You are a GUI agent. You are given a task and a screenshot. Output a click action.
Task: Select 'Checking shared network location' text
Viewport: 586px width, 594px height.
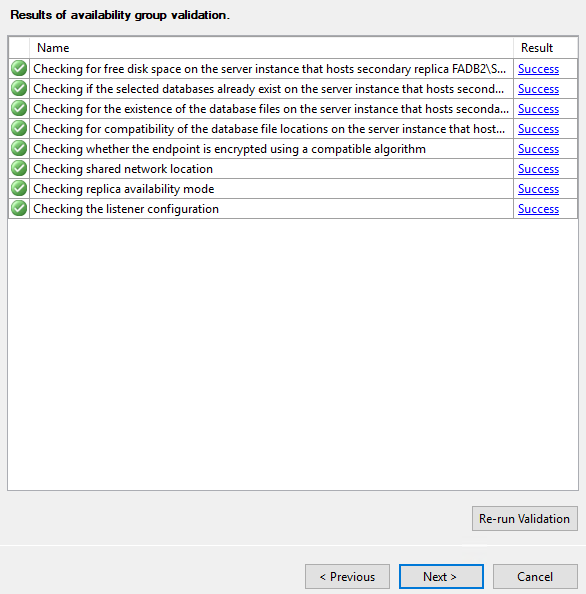123,169
